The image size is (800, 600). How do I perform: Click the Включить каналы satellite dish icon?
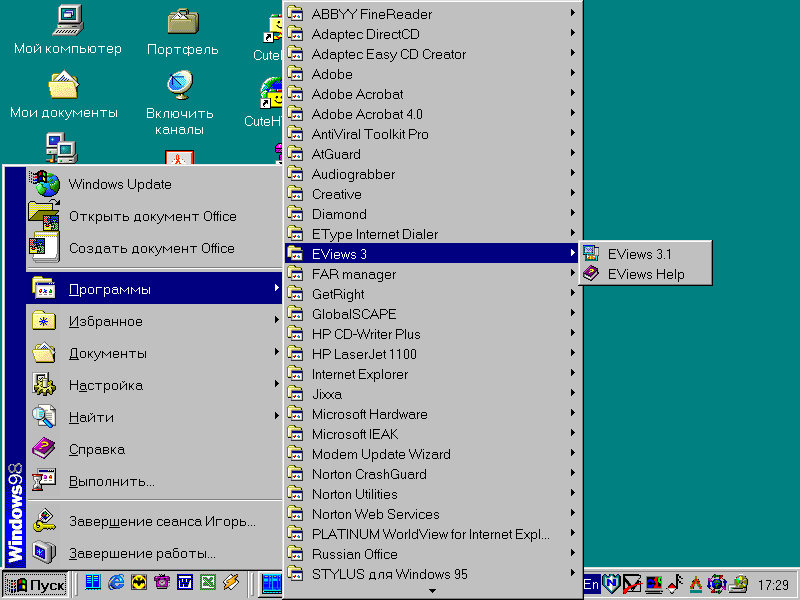click(180, 85)
